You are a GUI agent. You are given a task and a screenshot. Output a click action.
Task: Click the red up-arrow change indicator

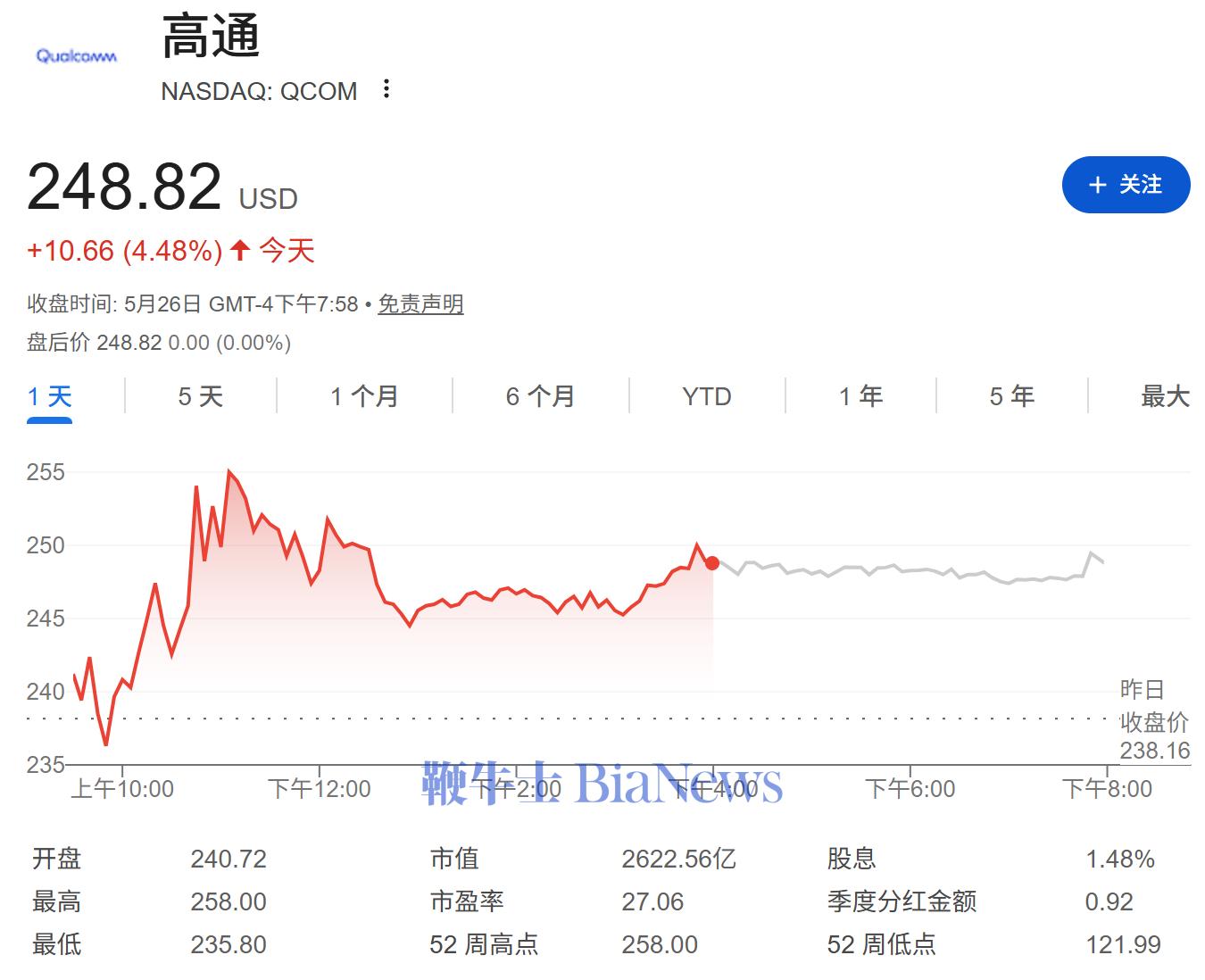coord(239,250)
